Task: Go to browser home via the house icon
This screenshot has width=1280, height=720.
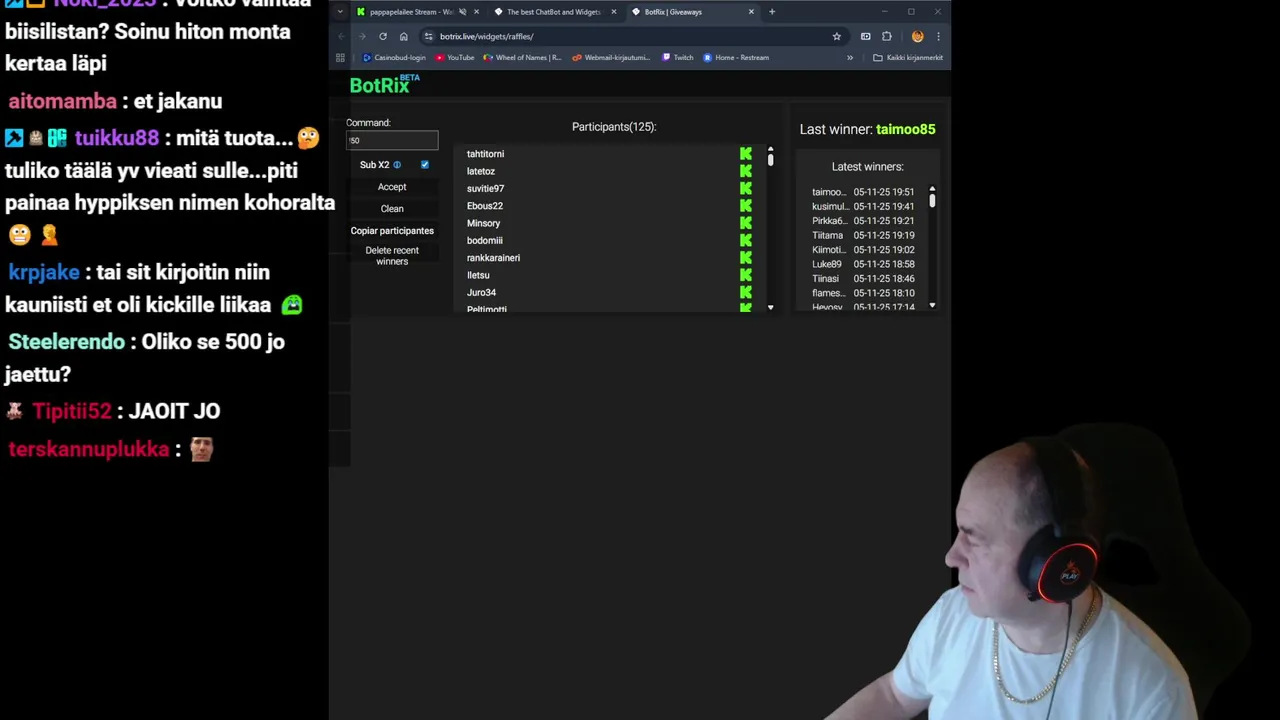Action: point(404,36)
